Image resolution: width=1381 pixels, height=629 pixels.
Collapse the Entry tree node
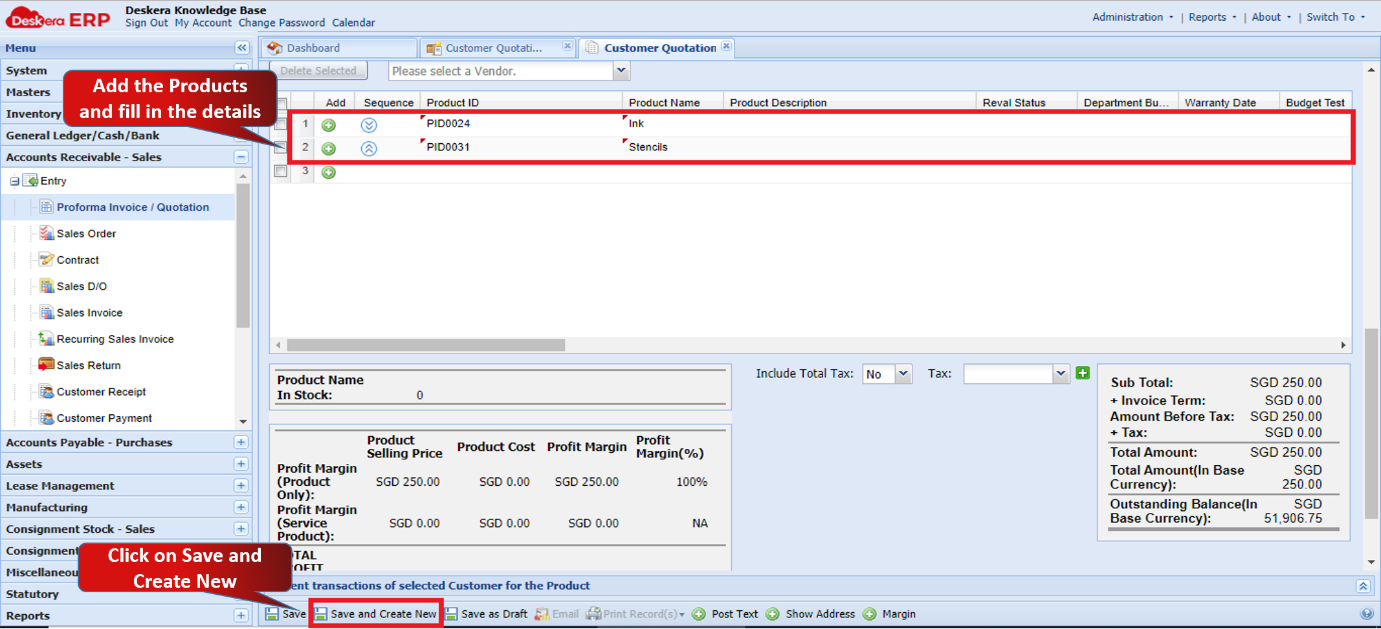pyautogui.click(x=15, y=181)
